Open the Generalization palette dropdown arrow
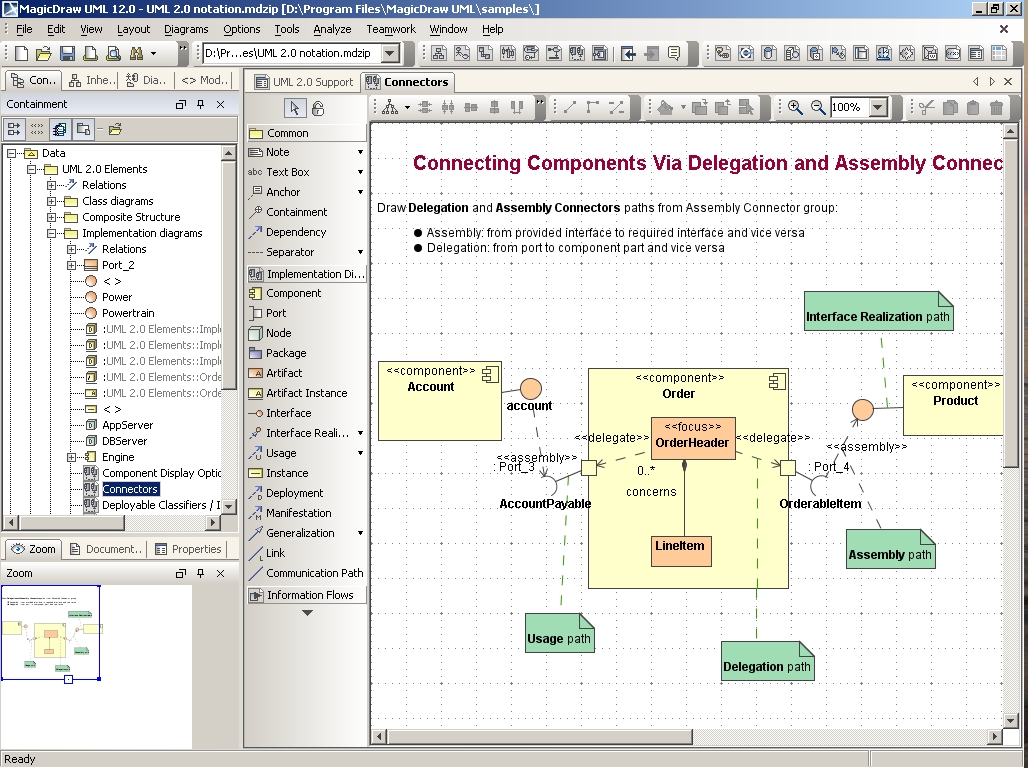The image size is (1028, 768). (360, 533)
